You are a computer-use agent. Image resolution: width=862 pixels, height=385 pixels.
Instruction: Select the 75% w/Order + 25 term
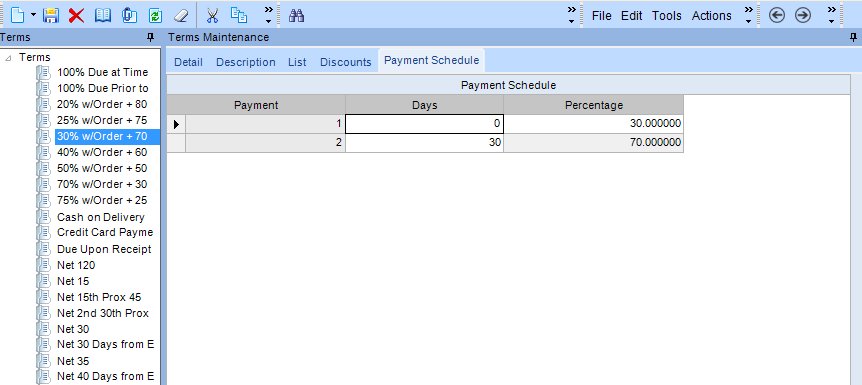102,200
